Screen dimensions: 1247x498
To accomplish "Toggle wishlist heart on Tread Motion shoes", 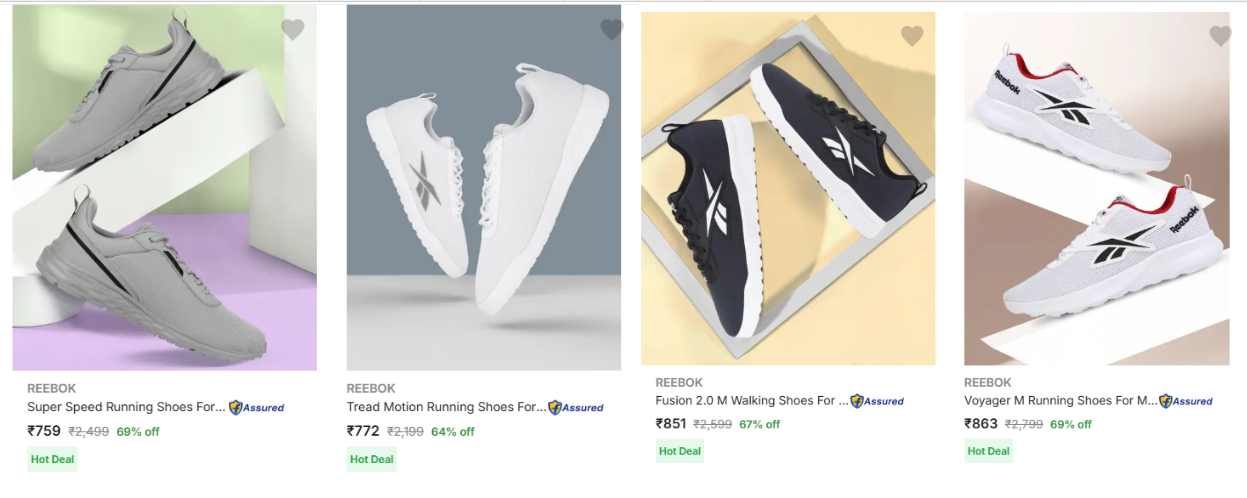I will pyautogui.click(x=611, y=30).
